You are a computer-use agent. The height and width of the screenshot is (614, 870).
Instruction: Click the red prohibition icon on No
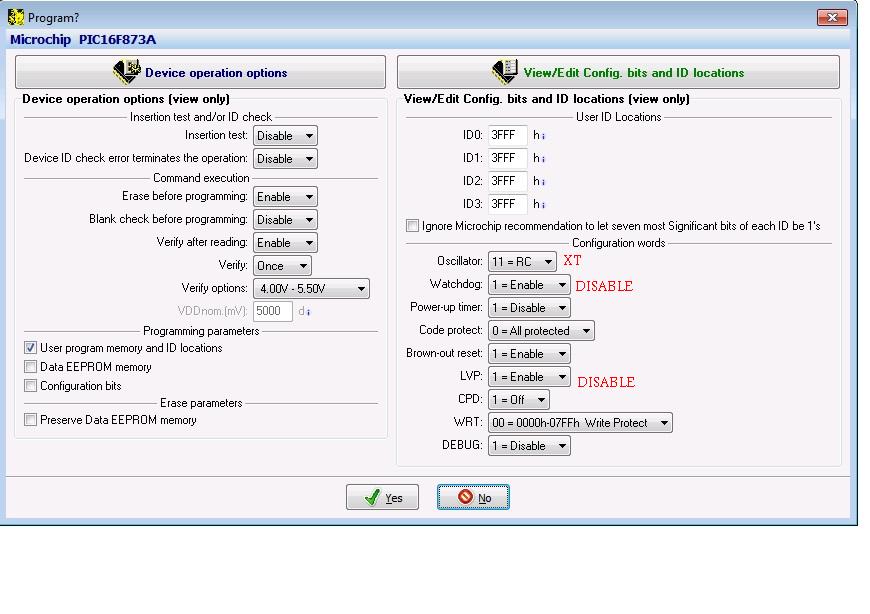[466, 496]
